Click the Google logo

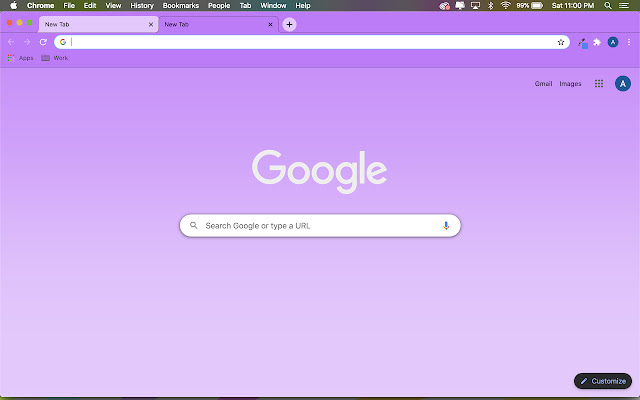[319, 171]
